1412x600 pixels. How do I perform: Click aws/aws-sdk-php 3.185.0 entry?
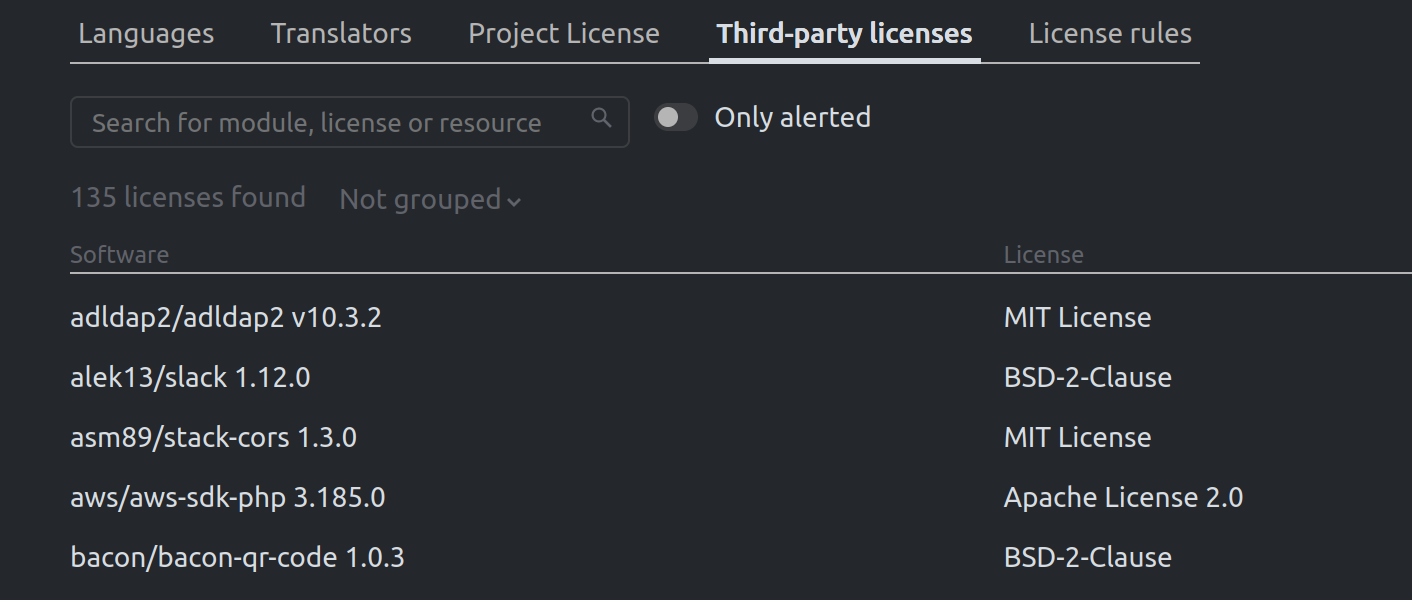228,498
